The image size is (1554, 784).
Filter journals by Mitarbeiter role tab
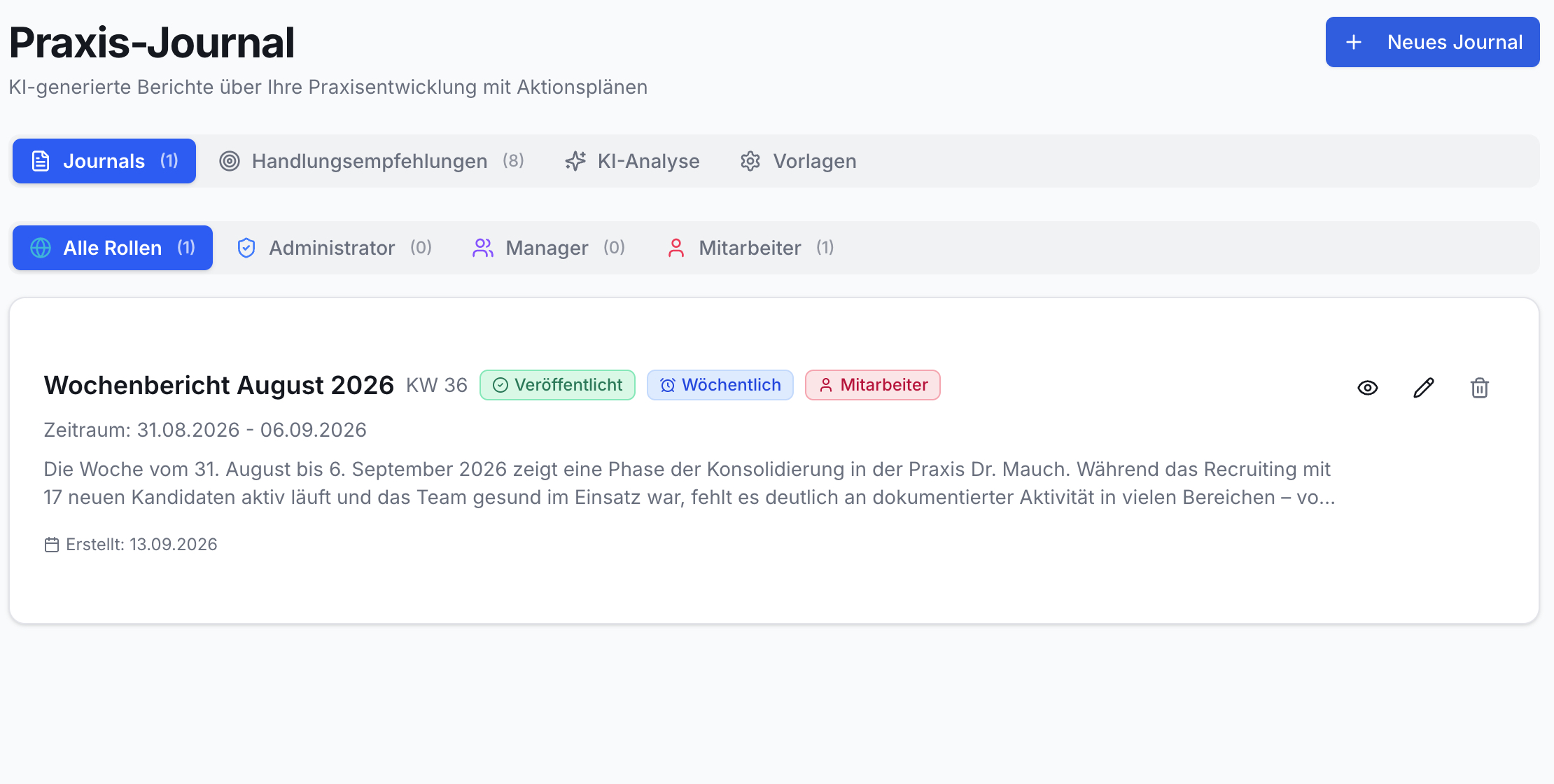click(x=750, y=248)
